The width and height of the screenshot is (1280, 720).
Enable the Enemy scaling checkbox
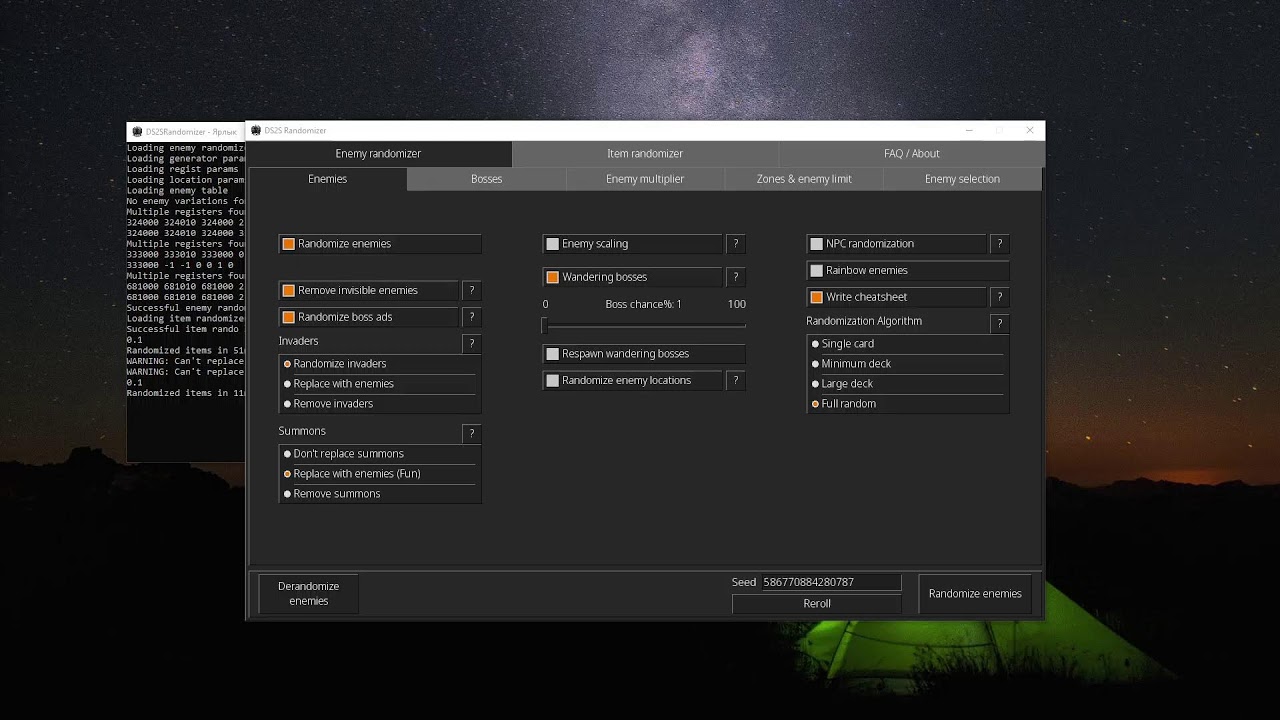click(552, 244)
